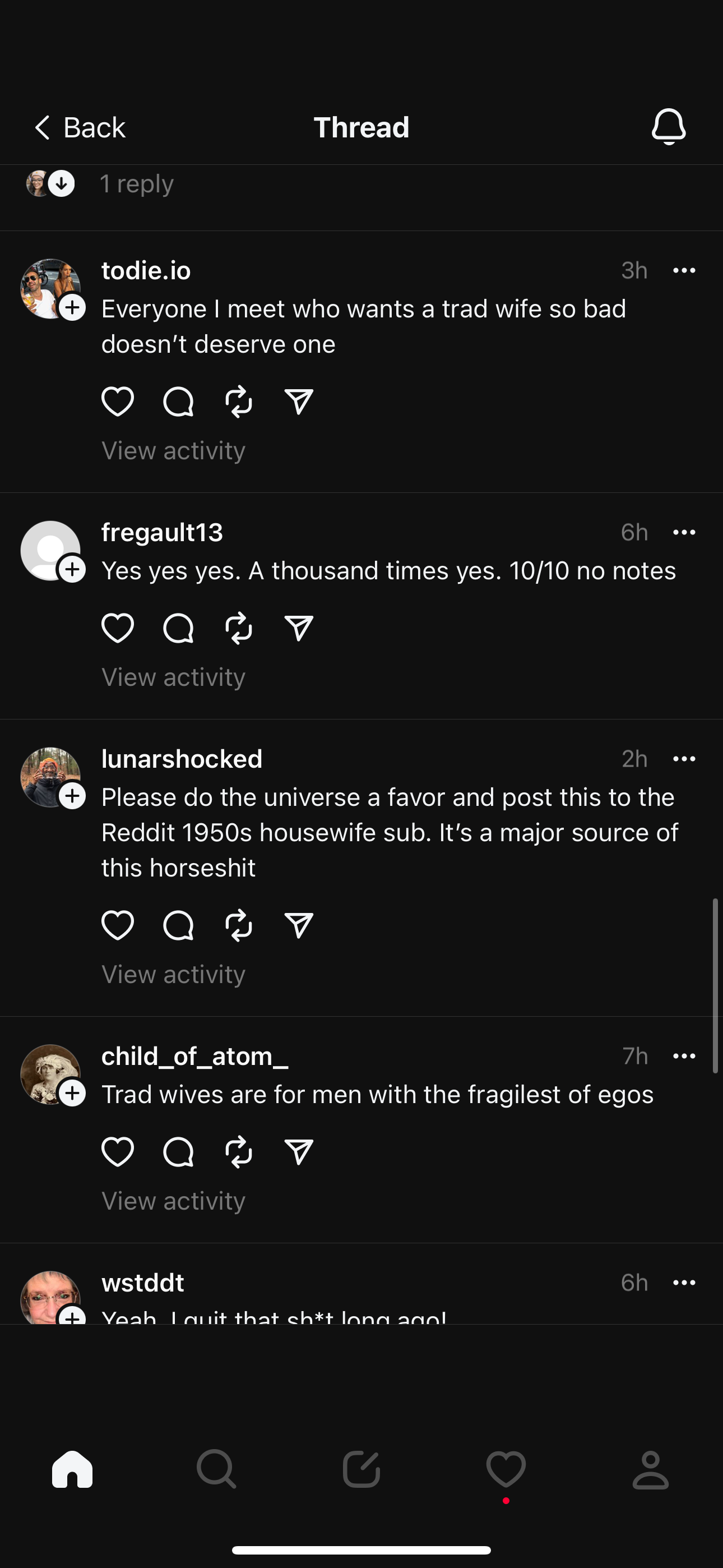Repost todie.io's comment
This screenshot has width=723, height=1568.
click(x=239, y=402)
